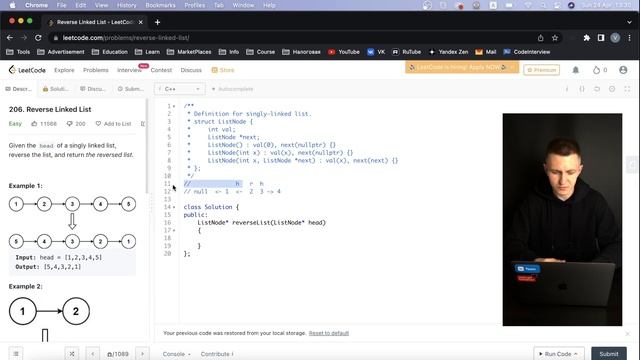Switch to the Discuss tab
Image resolution: width=640 pixels, height=360 pixels.
click(x=93, y=89)
